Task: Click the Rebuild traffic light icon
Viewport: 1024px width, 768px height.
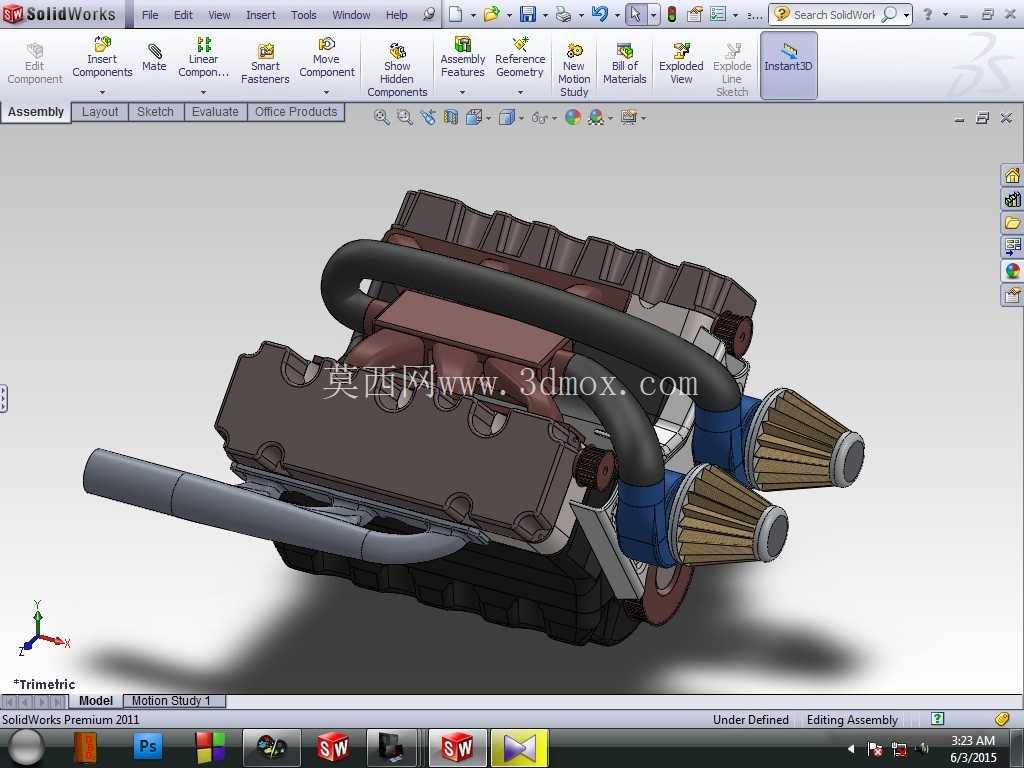Action: tap(671, 14)
